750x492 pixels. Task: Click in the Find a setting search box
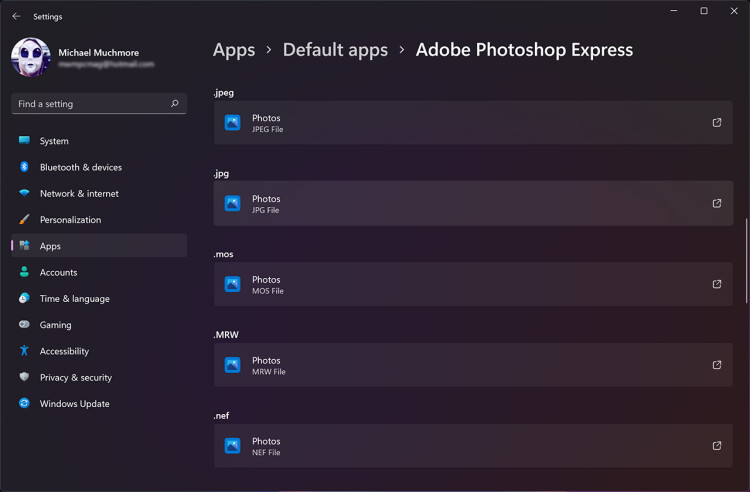90,104
